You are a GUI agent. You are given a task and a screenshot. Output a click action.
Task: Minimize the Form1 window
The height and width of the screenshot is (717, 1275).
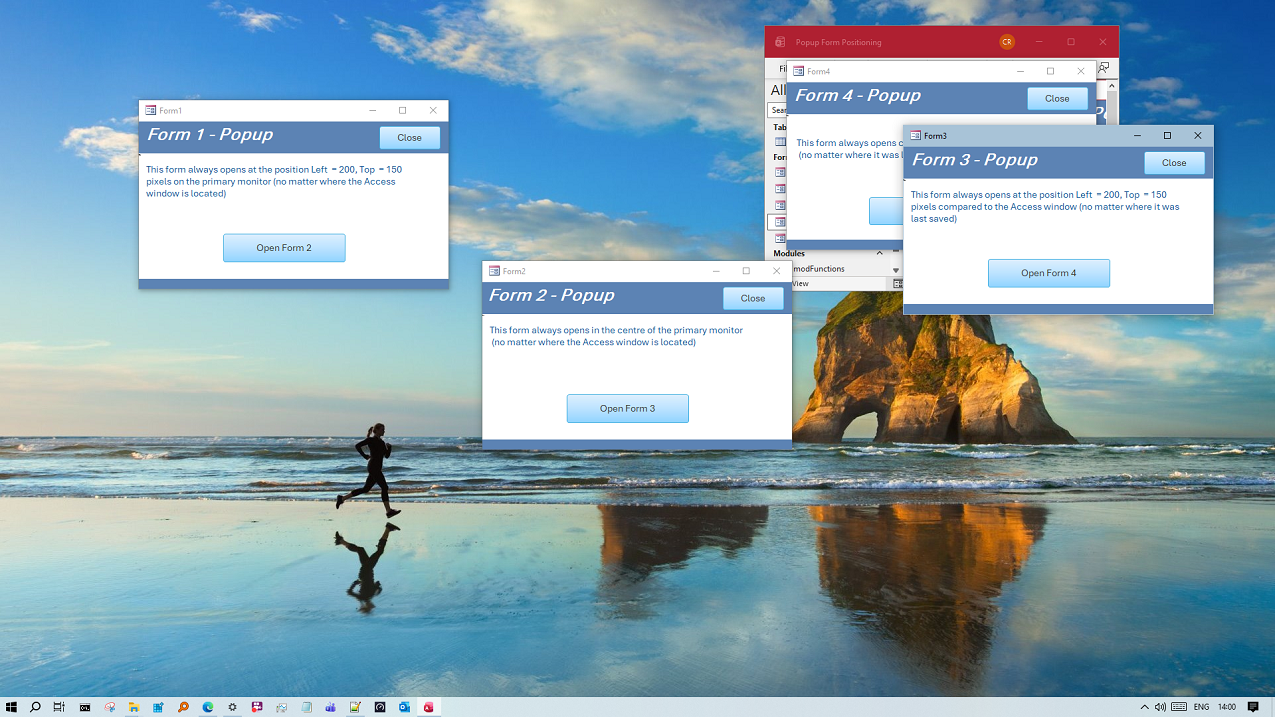tap(372, 110)
